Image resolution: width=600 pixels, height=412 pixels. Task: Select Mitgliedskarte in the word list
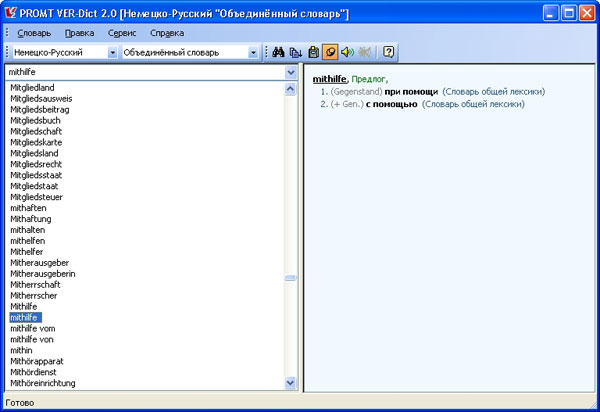(x=36, y=142)
